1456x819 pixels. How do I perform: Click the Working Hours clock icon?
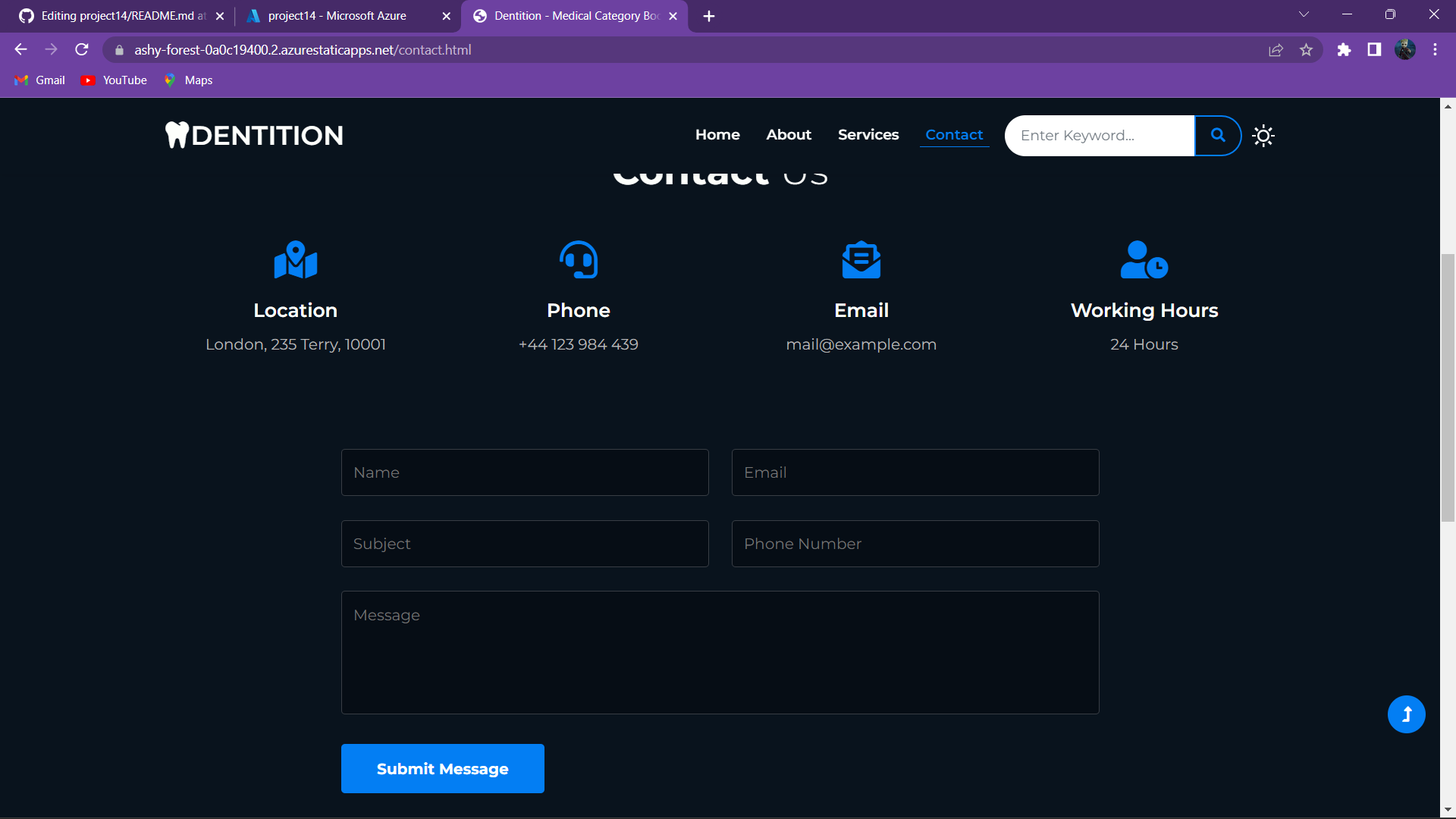1144,259
